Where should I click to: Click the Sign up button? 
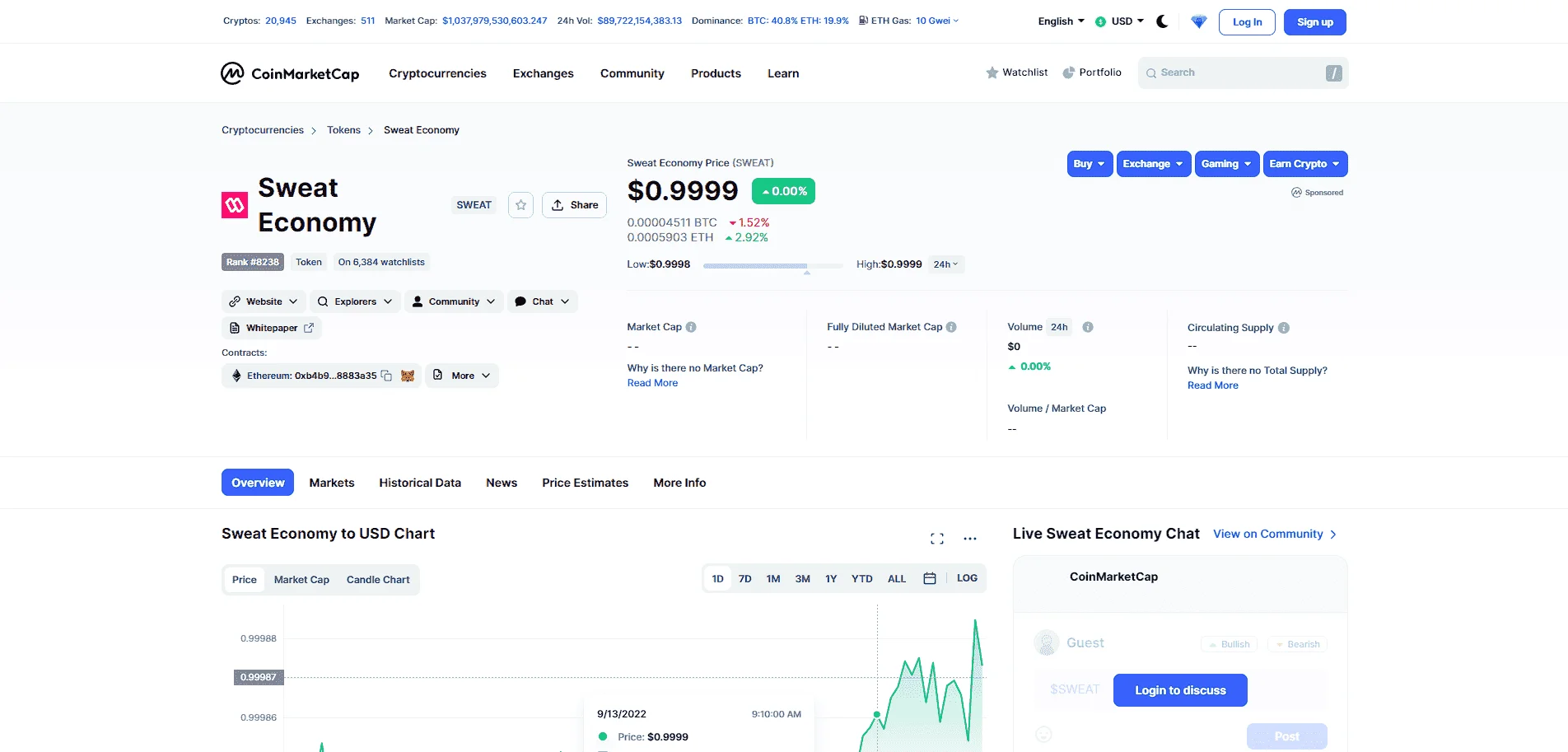click(1314, 22)
